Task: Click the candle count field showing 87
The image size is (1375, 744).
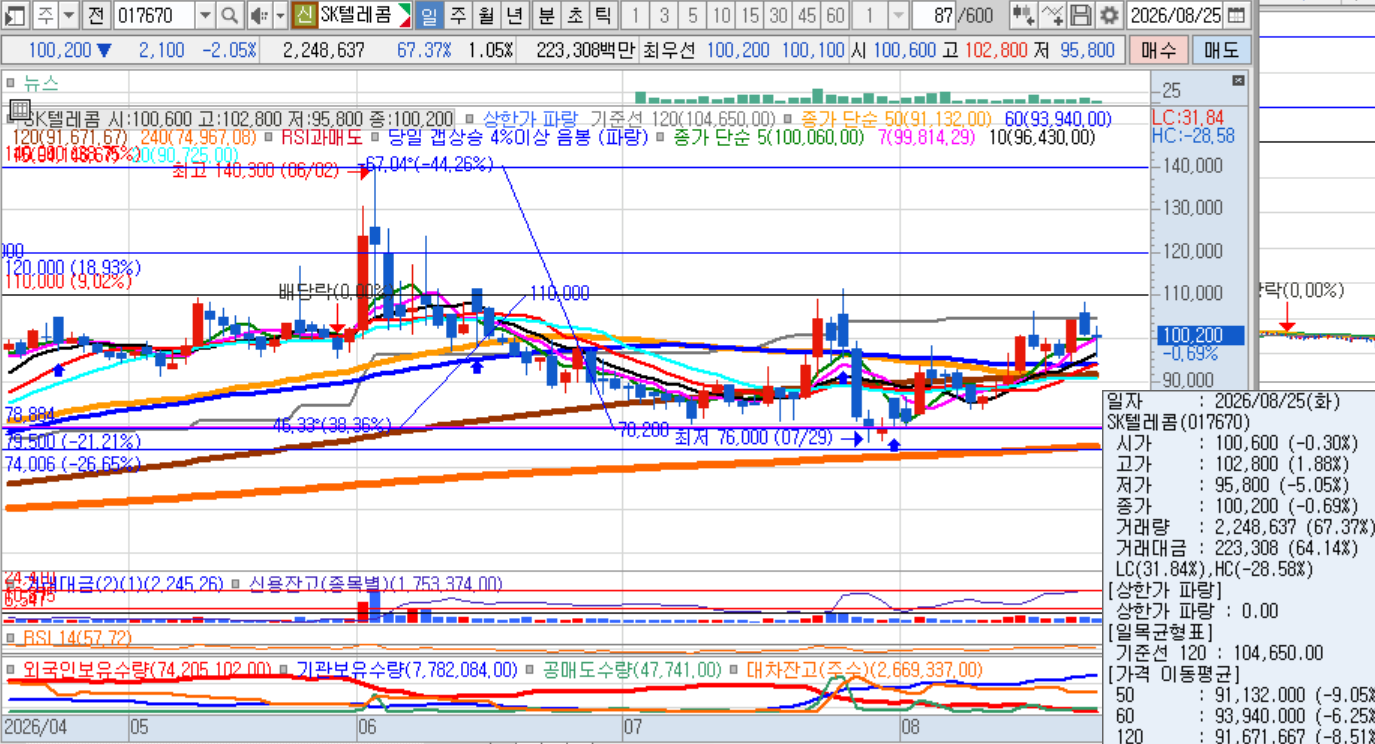Action: point(934,15)
